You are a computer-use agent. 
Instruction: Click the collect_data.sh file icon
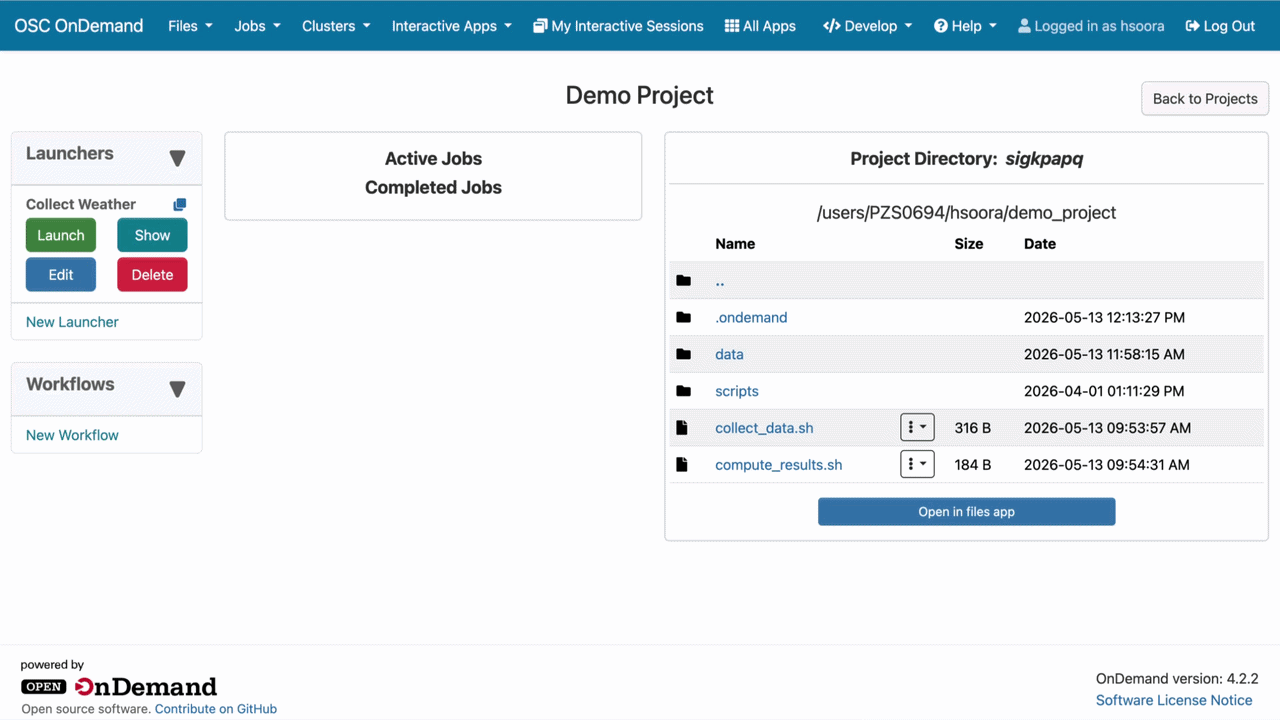pyautogui.click(x=682, y=428)
